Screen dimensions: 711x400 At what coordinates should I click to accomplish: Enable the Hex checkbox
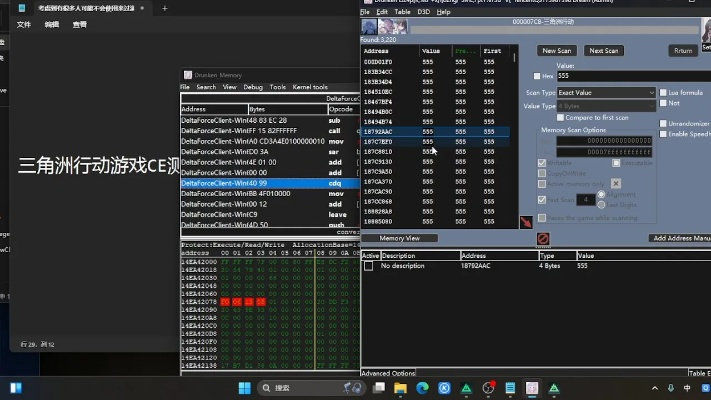(x=536, y=76)
